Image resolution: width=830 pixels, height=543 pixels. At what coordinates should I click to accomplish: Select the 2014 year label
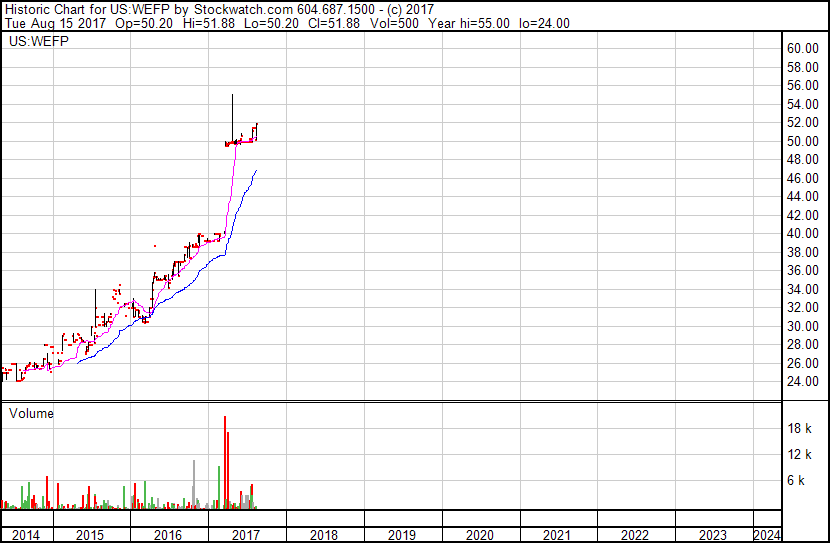point(25,535)
